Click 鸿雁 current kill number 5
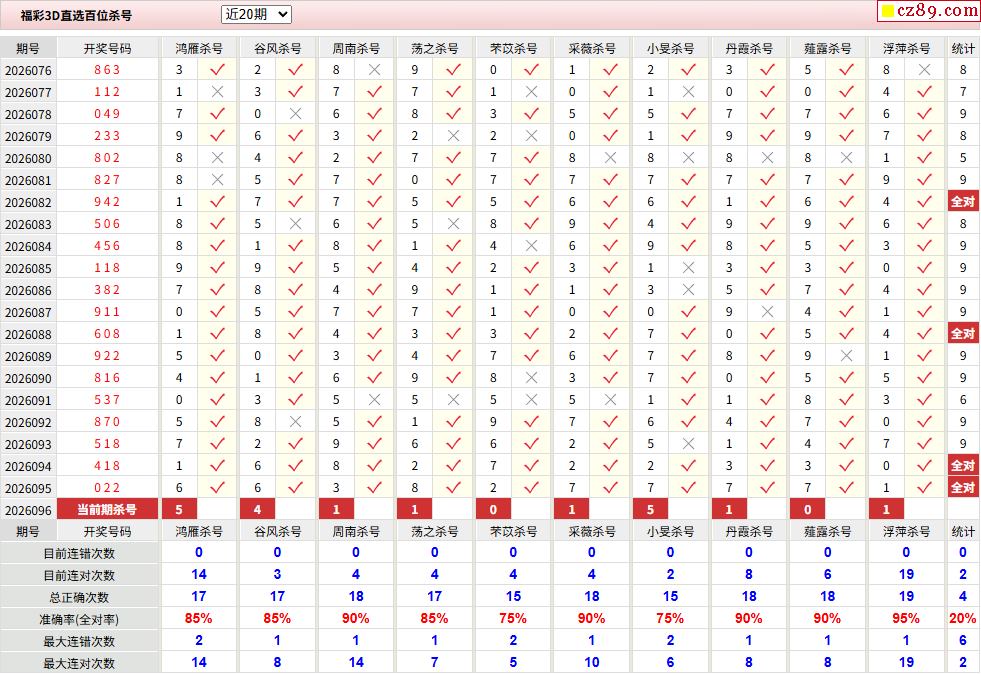Screen dimensions: 981x675 point(179,509)
